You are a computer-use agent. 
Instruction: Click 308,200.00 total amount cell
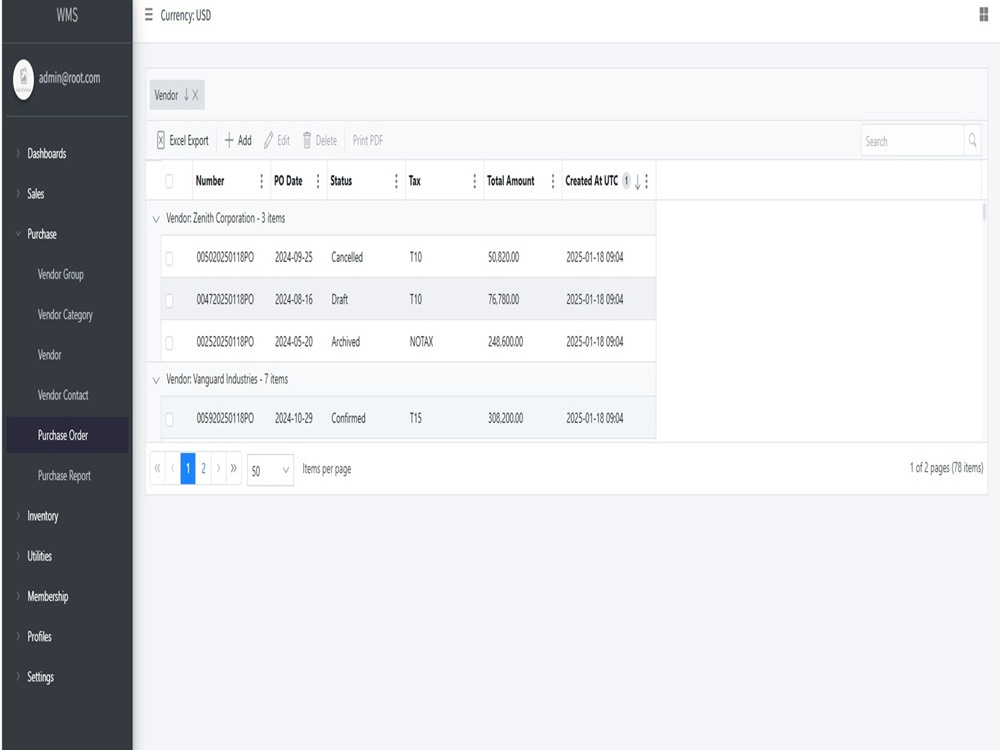505,418
